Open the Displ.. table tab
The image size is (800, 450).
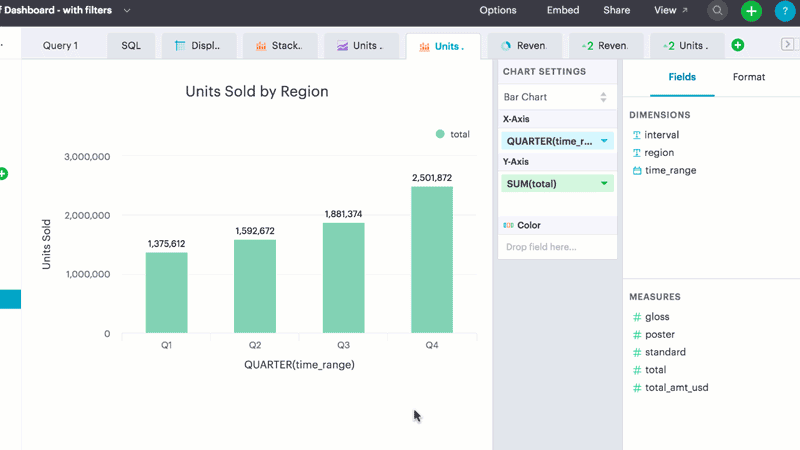[199, 46]
